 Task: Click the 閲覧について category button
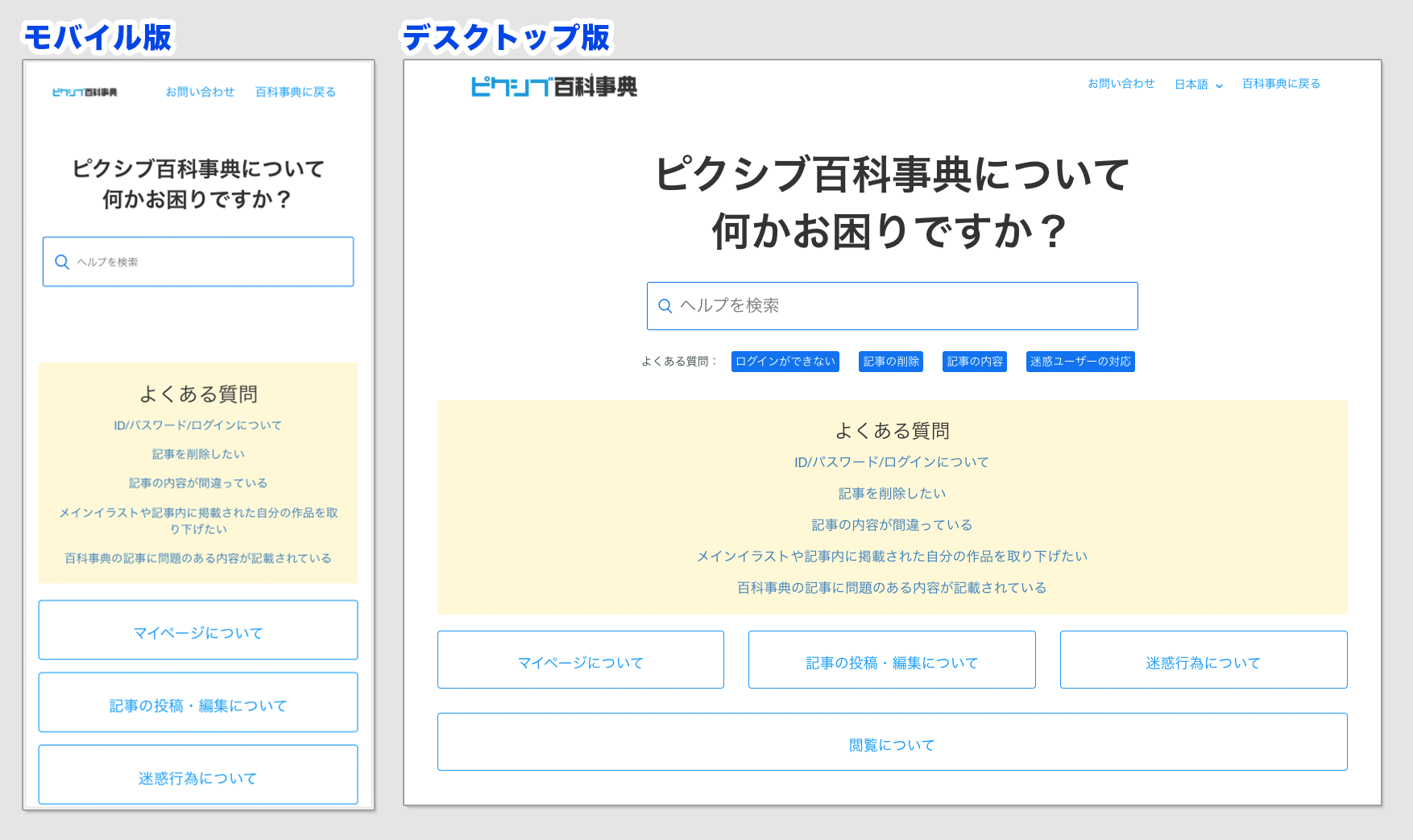[892, 743]
